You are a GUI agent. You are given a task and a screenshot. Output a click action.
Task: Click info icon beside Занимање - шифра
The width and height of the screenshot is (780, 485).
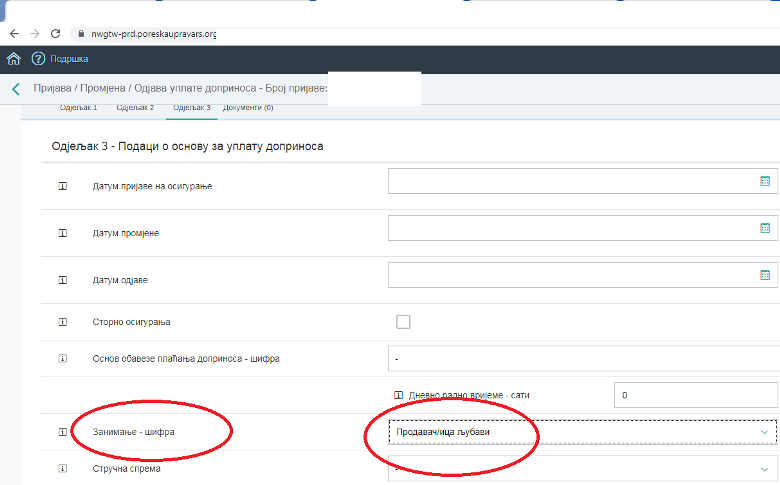click(62, 432)
